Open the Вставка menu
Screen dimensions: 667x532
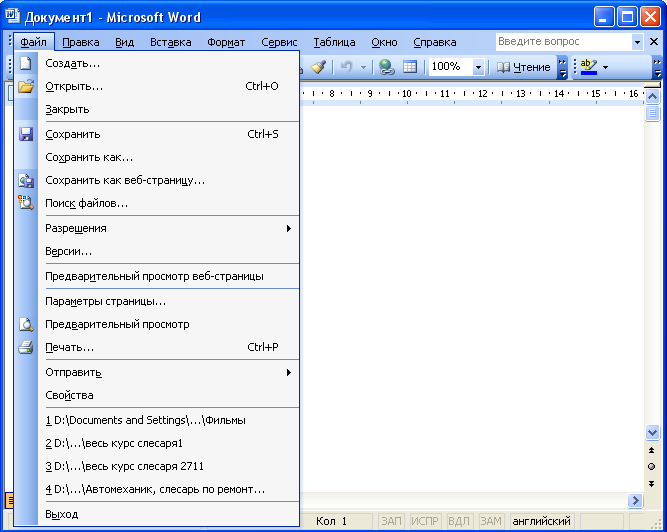click(171, 42)
